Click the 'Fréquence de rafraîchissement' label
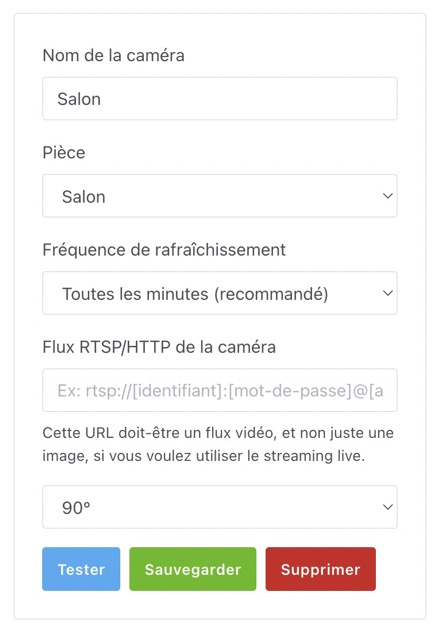445x640 pixels. (164, 250)
